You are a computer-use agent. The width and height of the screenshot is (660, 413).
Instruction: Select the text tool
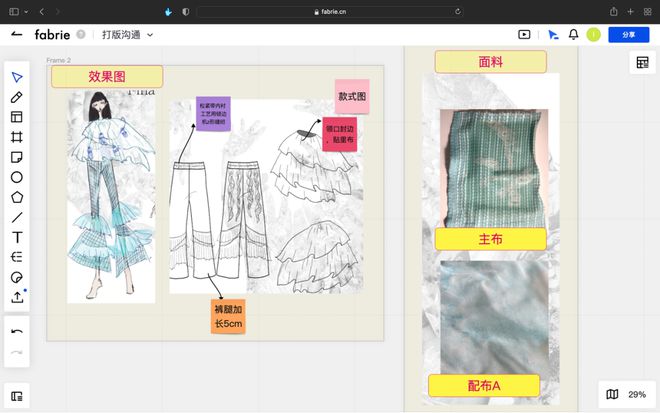click(x=17, y=237)
